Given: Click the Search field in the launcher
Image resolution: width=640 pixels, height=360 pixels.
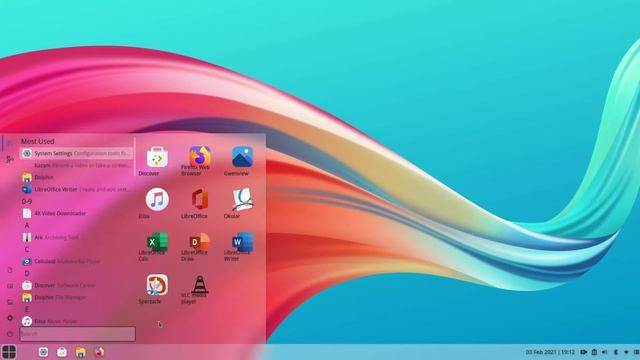Looking at the screenshot, I should [x=78, y=334].
